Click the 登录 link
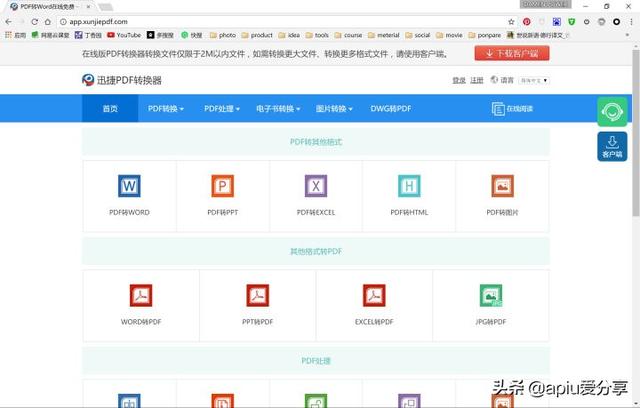640x408 pixels. coord(459,80)
